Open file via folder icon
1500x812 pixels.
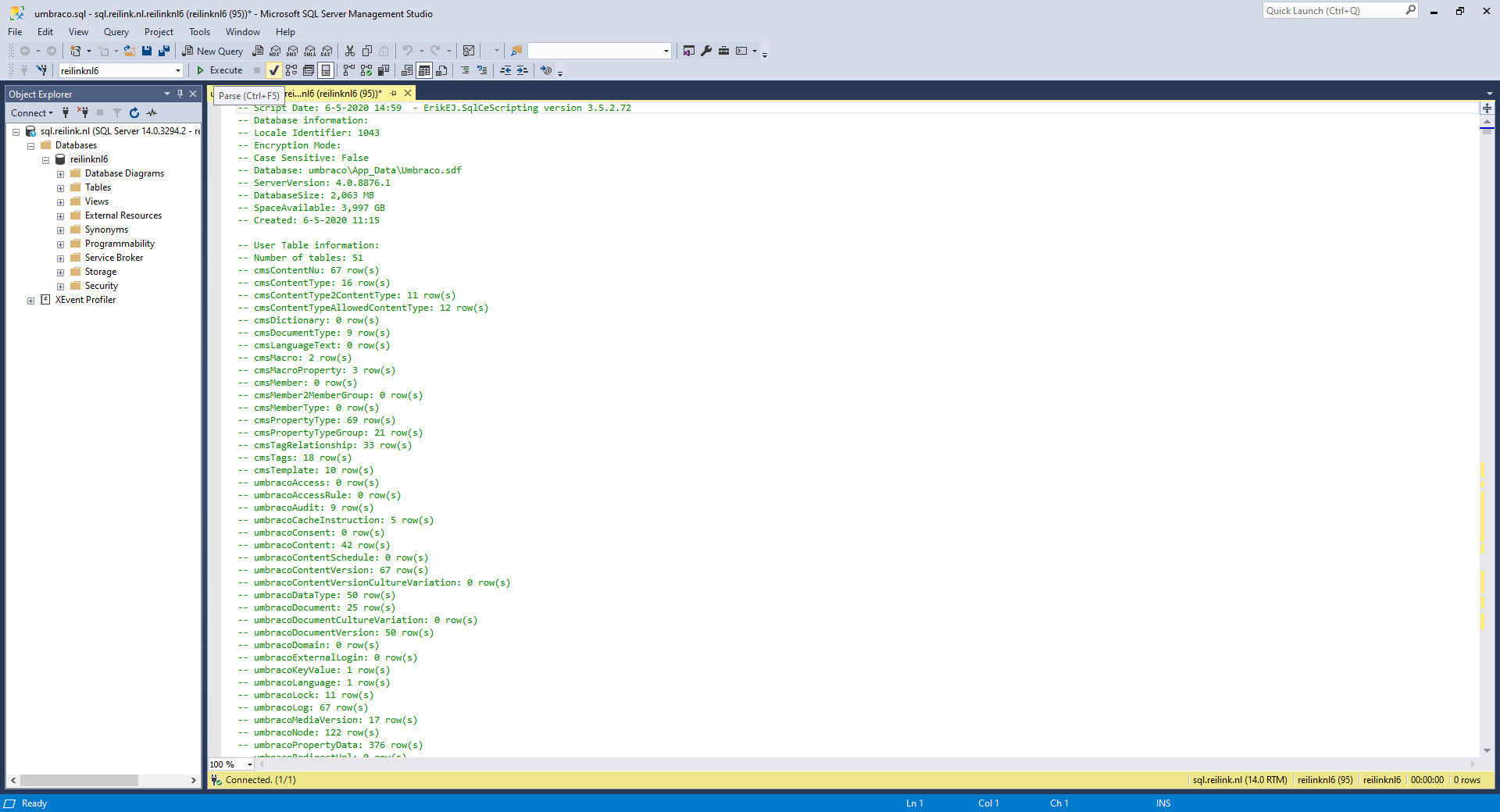point(130,51)
